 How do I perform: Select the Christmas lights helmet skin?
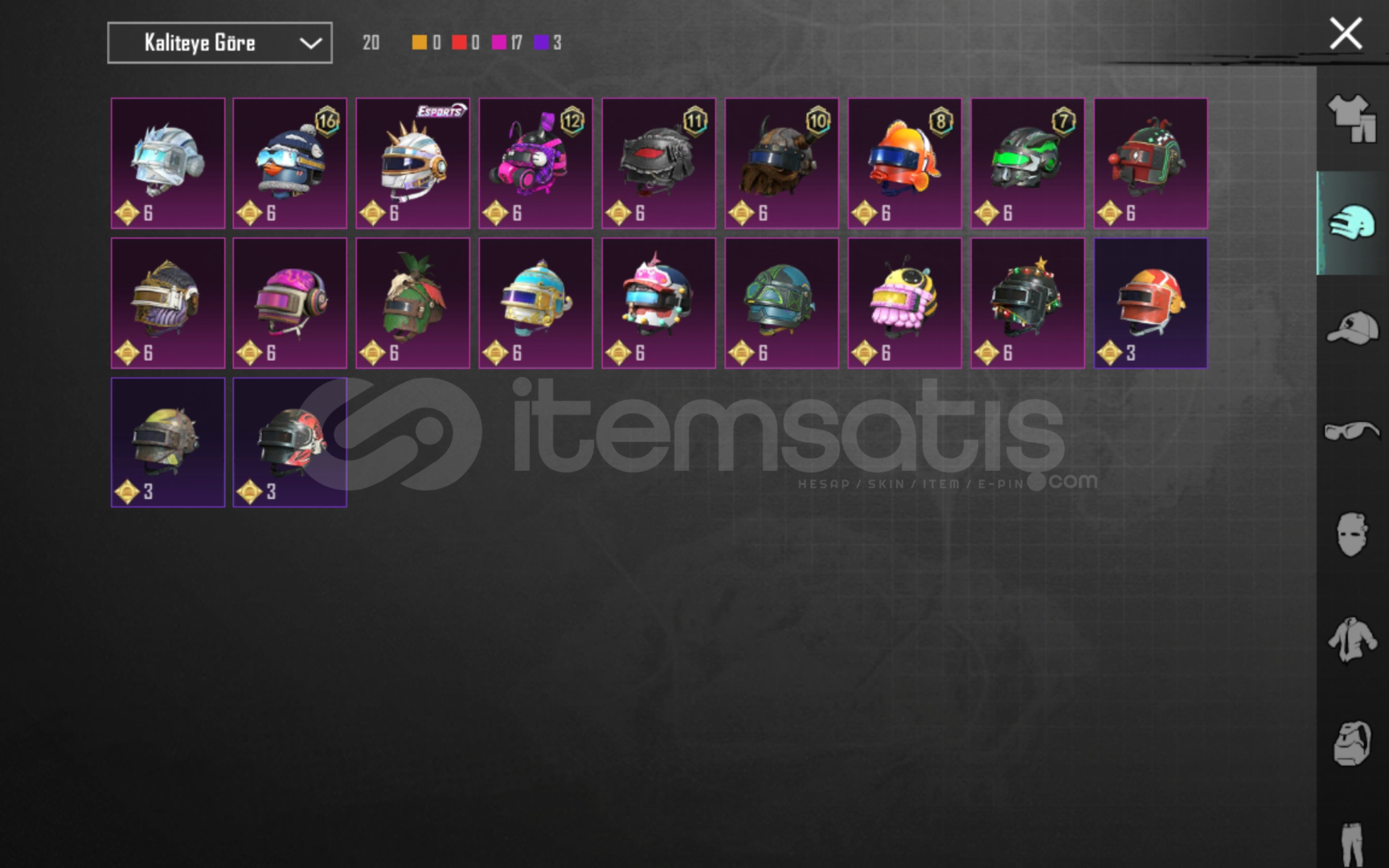1027,303
